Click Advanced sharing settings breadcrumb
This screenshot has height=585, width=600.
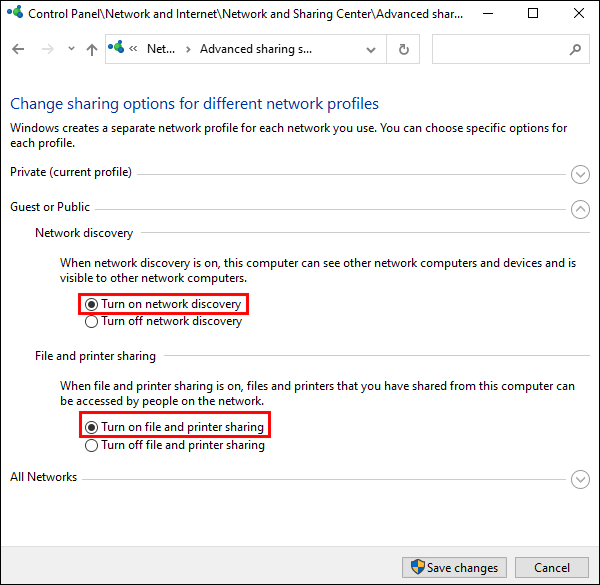point(256,49)
